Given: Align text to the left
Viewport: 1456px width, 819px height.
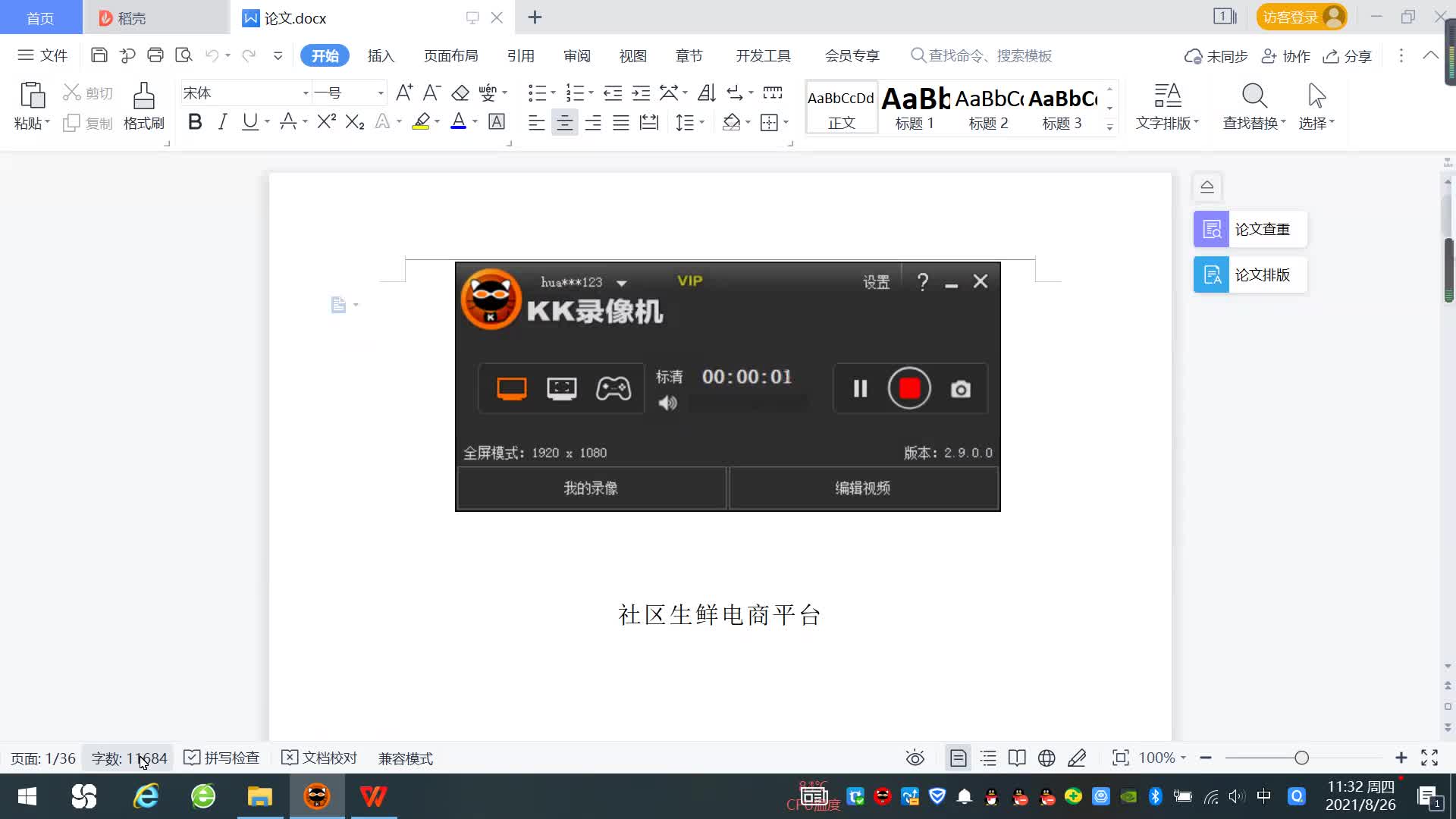Looking at the screenshot, I should pyautogui.click(x=536, y=122).
